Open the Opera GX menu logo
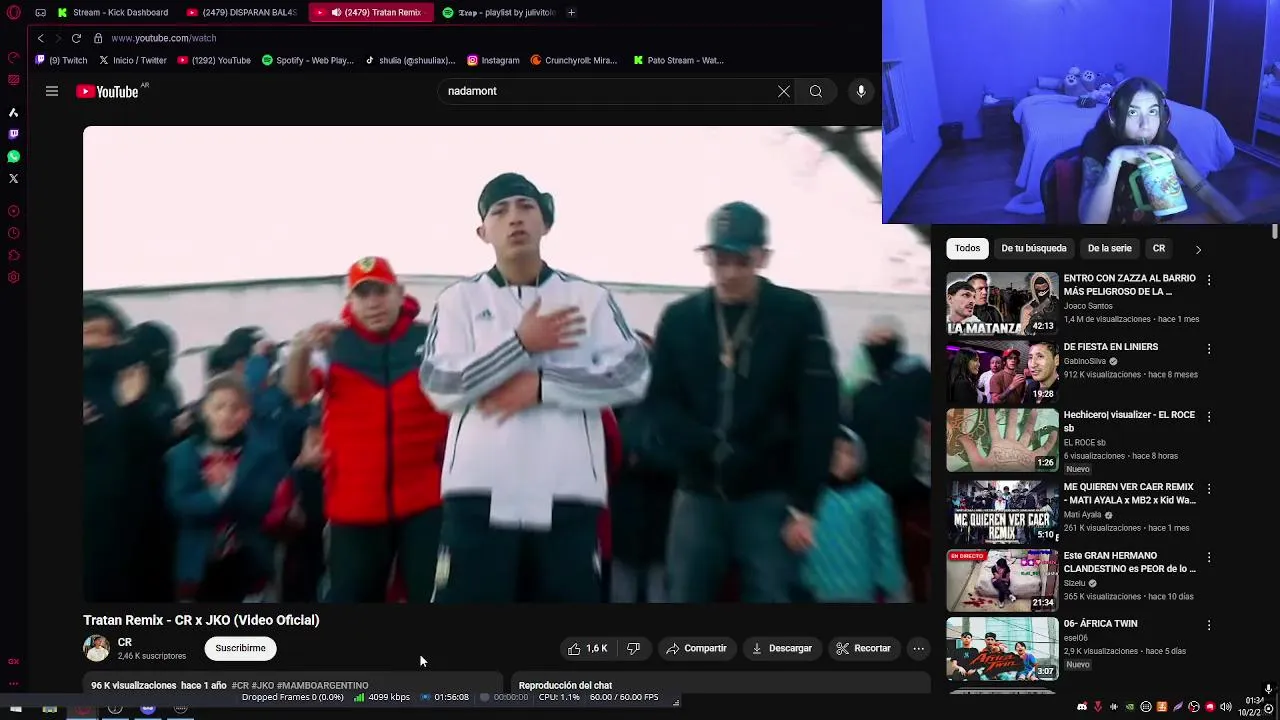Viewport: 1280px width, 720px height. click(x=14, y=13)
